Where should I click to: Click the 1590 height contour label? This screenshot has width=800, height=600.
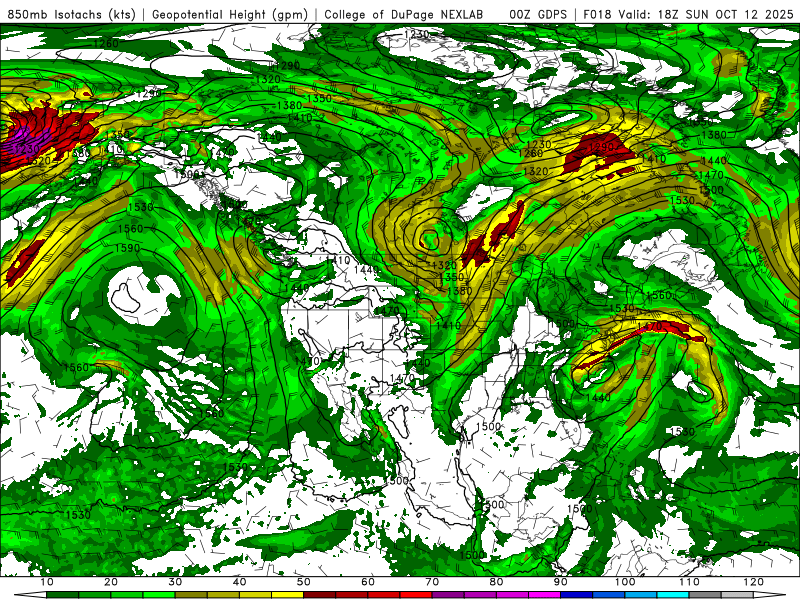coord(127,248)
